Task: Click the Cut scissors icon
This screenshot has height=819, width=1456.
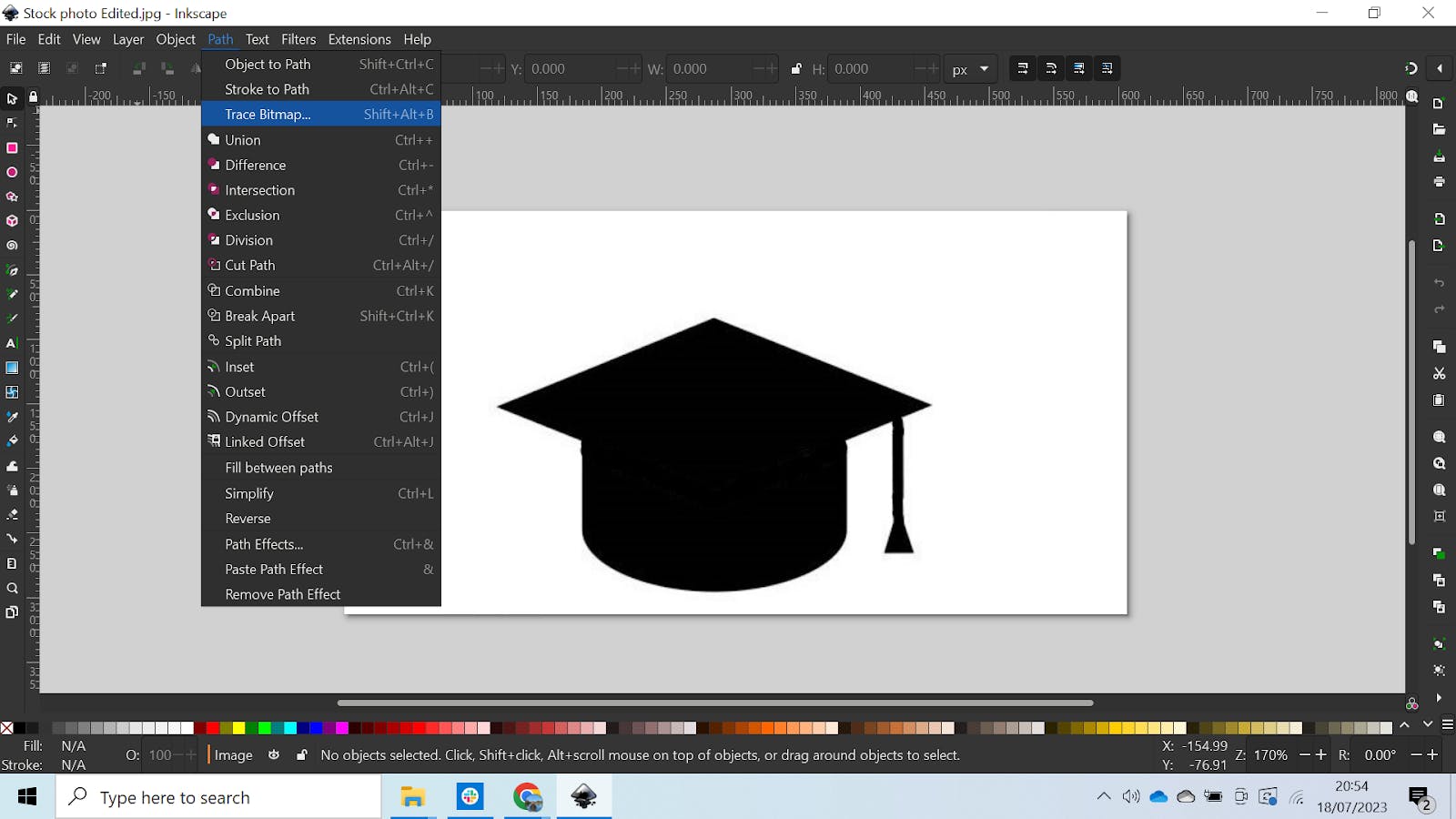Action: coord(1439,374)
